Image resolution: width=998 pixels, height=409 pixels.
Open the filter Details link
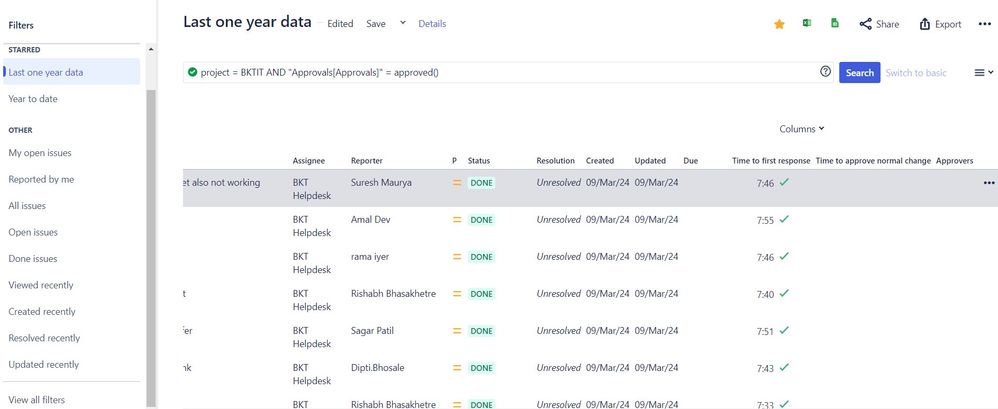(x=432, y=24)
